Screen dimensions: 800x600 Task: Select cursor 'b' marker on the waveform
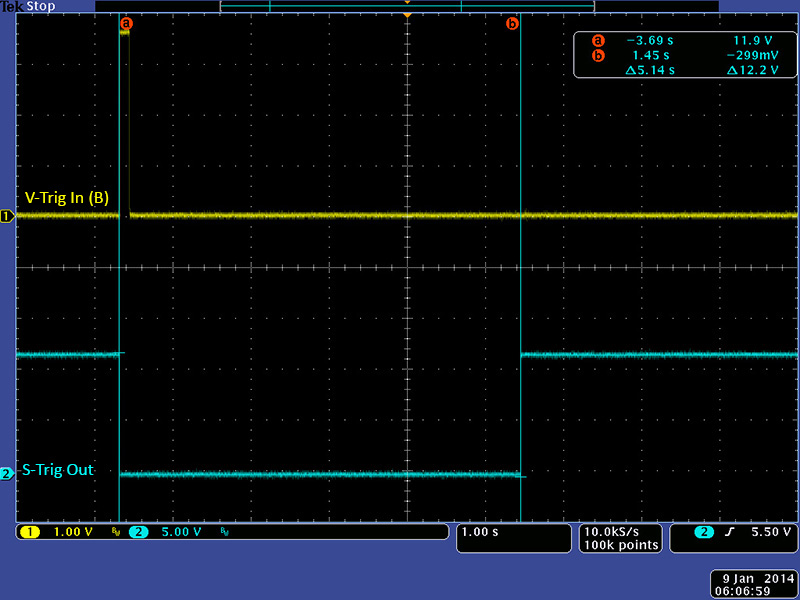click(513, 22)
